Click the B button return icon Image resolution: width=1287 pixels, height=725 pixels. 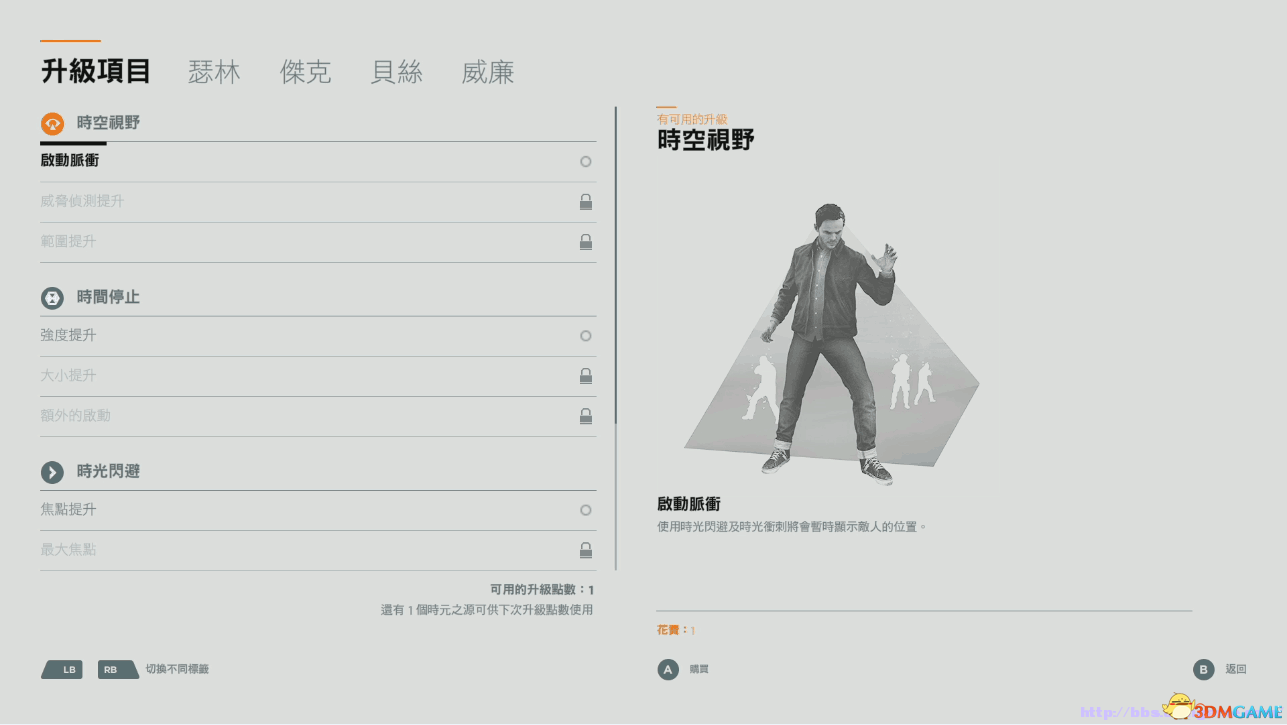pos(1204,670)
